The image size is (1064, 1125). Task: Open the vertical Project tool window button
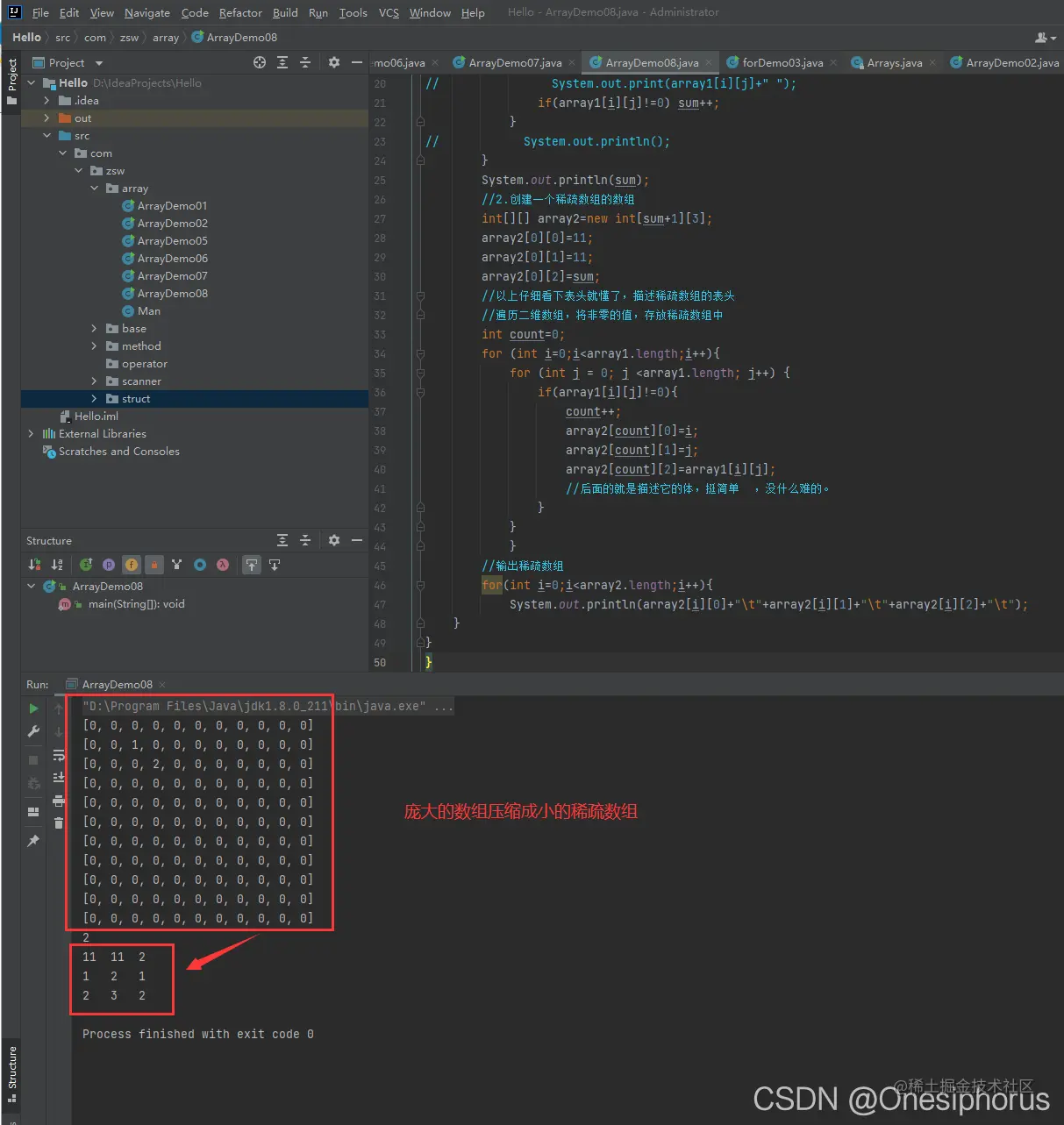point(11,81)
